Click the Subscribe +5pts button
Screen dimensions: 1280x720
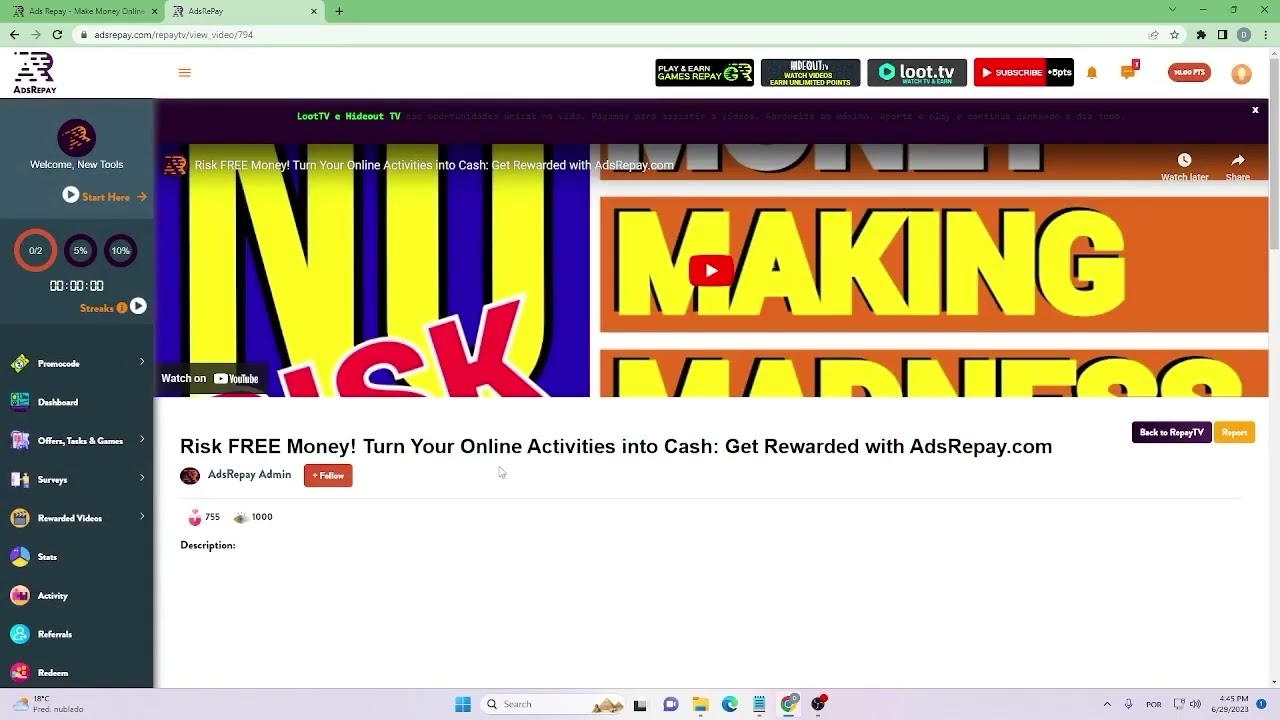point(1023,72)
